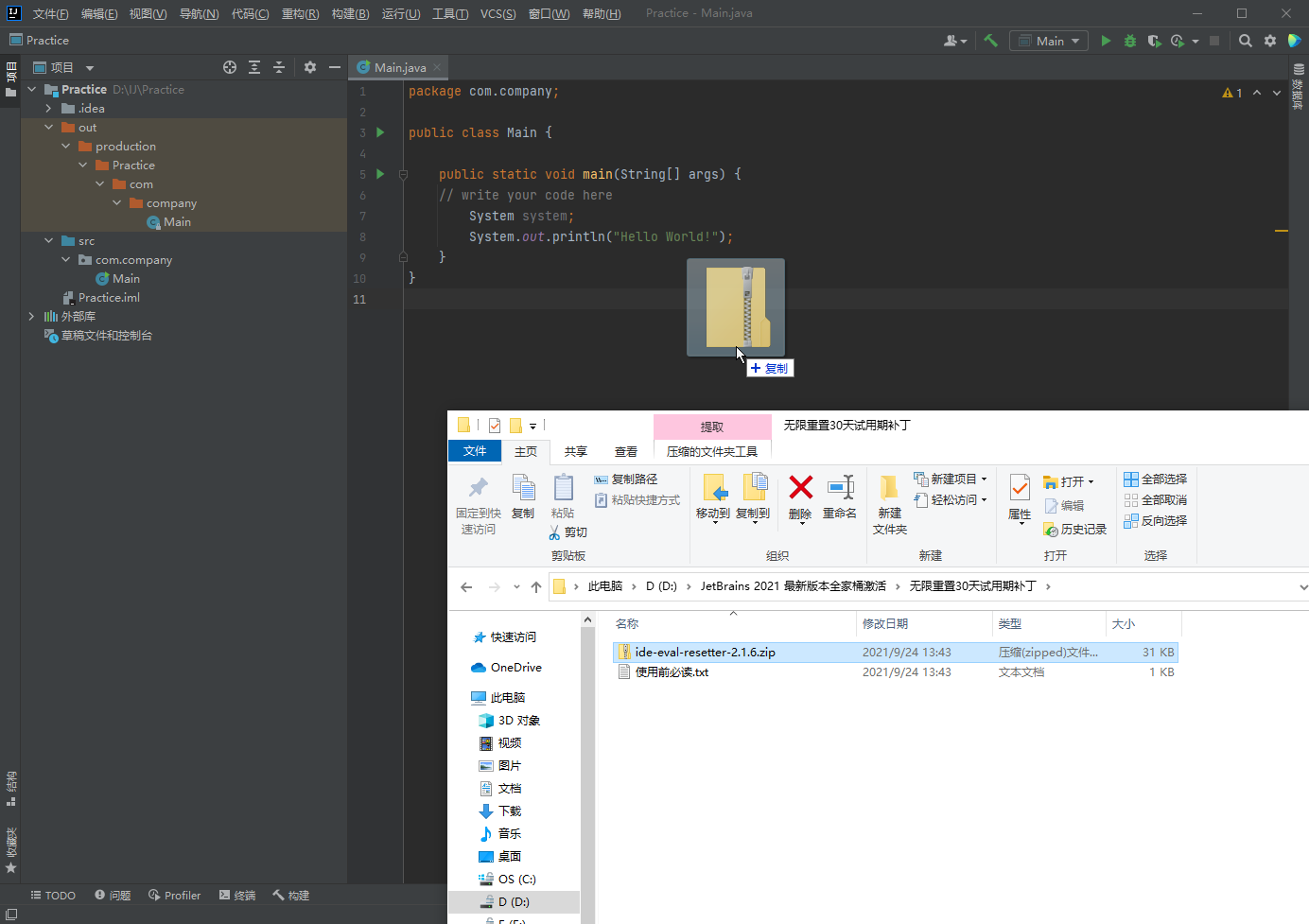Click run gutter arrow beside main method
Viewport: 1309px width, 924px height.
pos(380,174)
